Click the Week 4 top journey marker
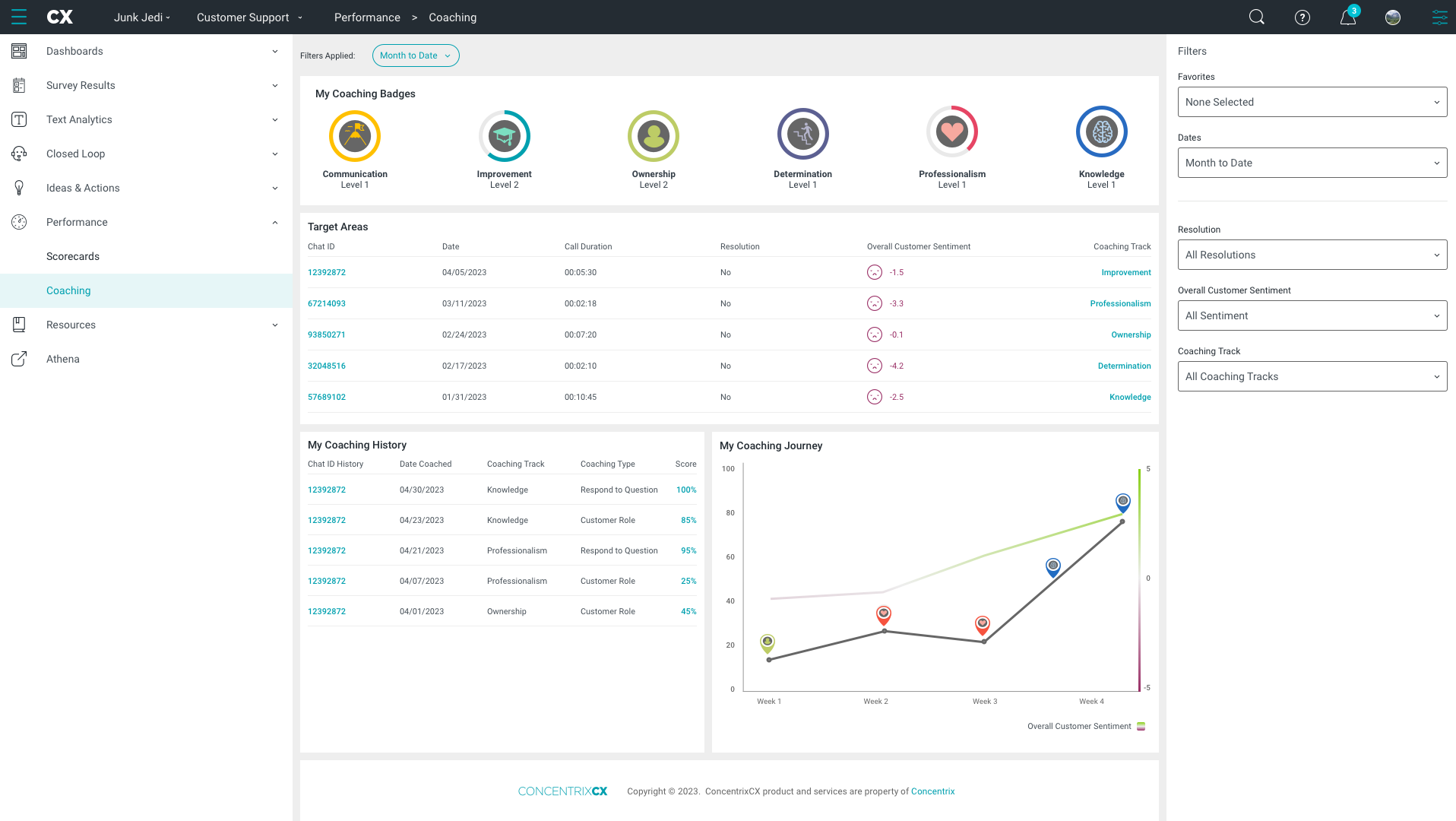The width and height of the screenshot is (1456, 821). (x=1123, y=502)
